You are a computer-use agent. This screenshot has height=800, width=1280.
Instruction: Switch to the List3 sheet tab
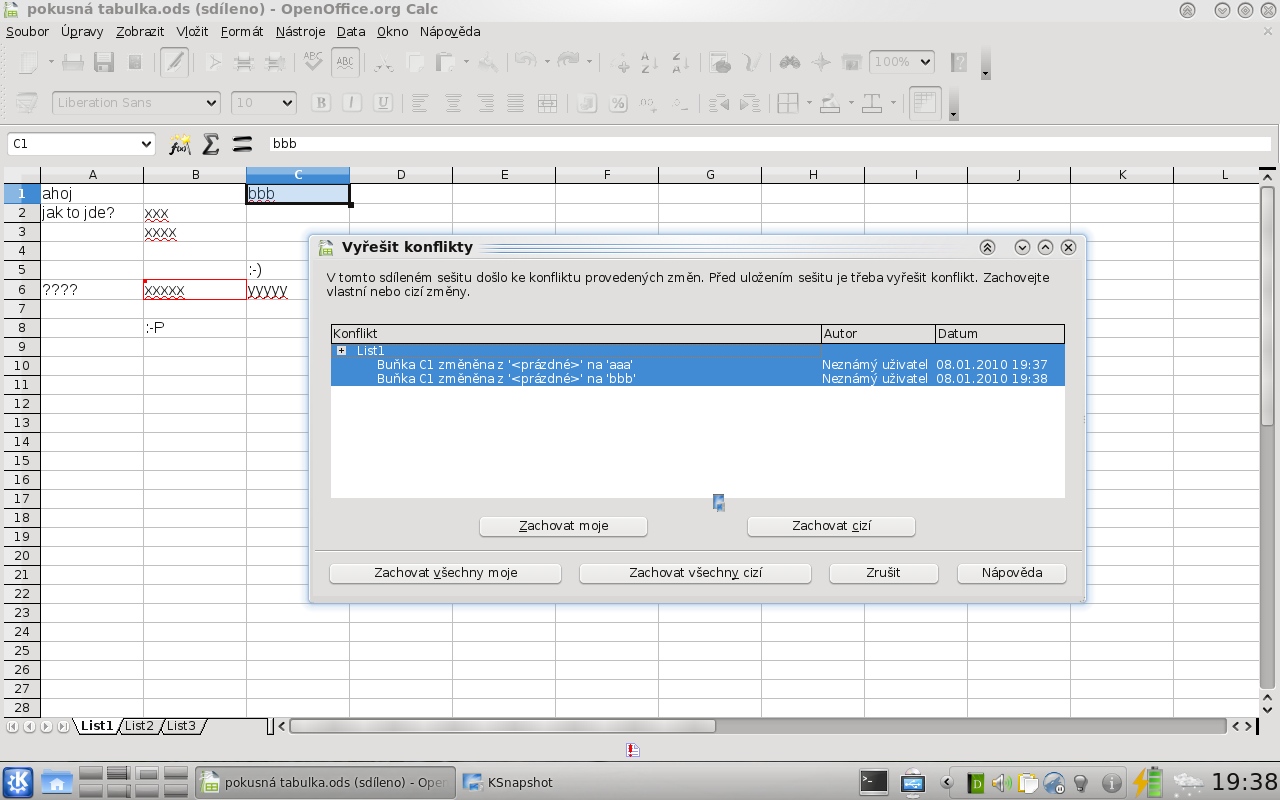tap(181, 726)
